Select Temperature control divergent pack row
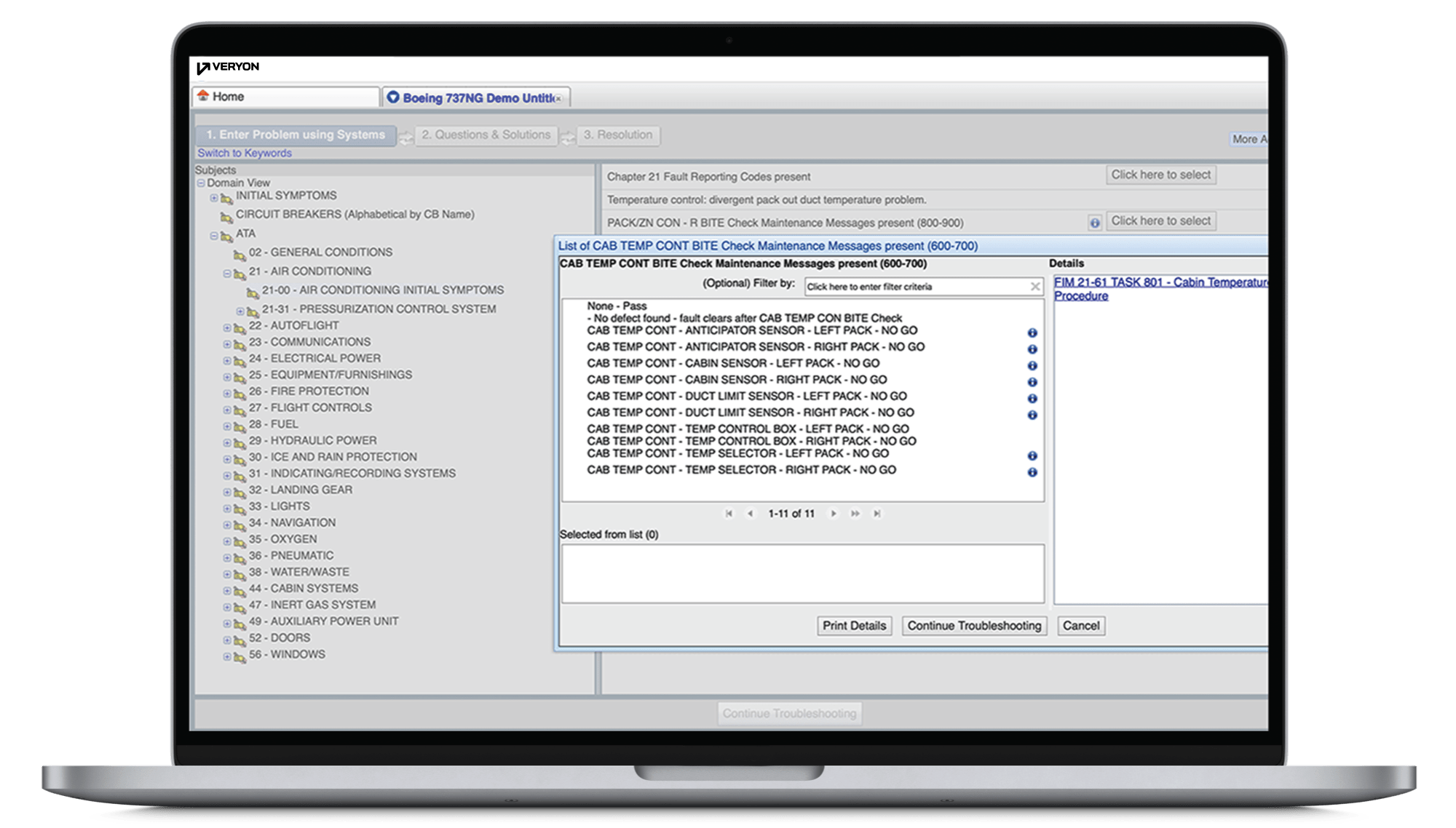 [767, 199]
